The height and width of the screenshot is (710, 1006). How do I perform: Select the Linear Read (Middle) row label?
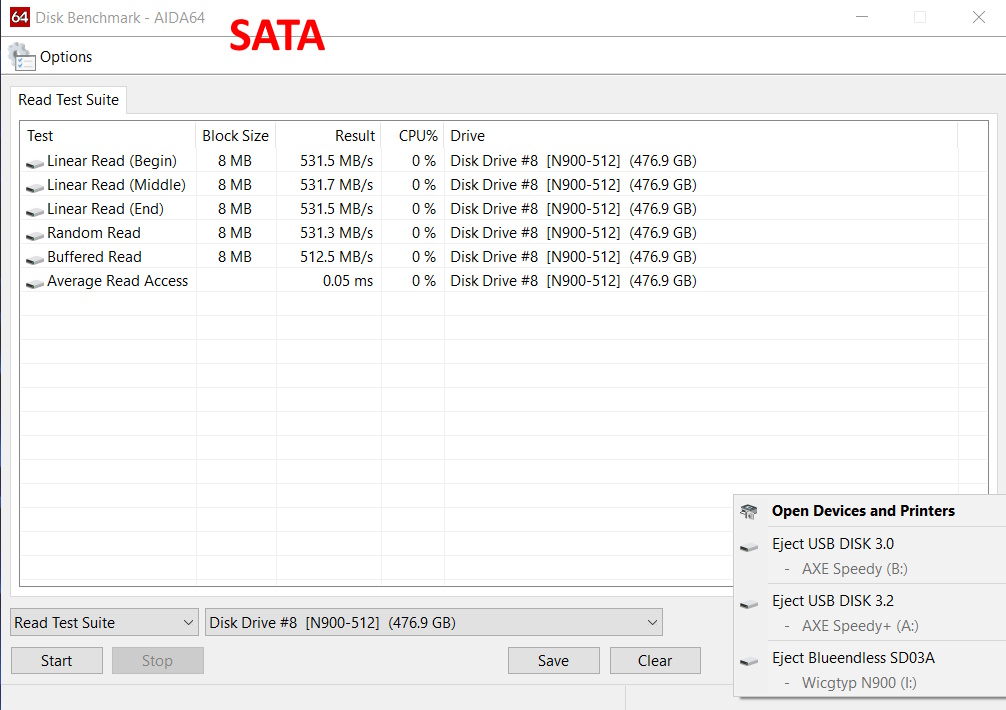point(116,185)
